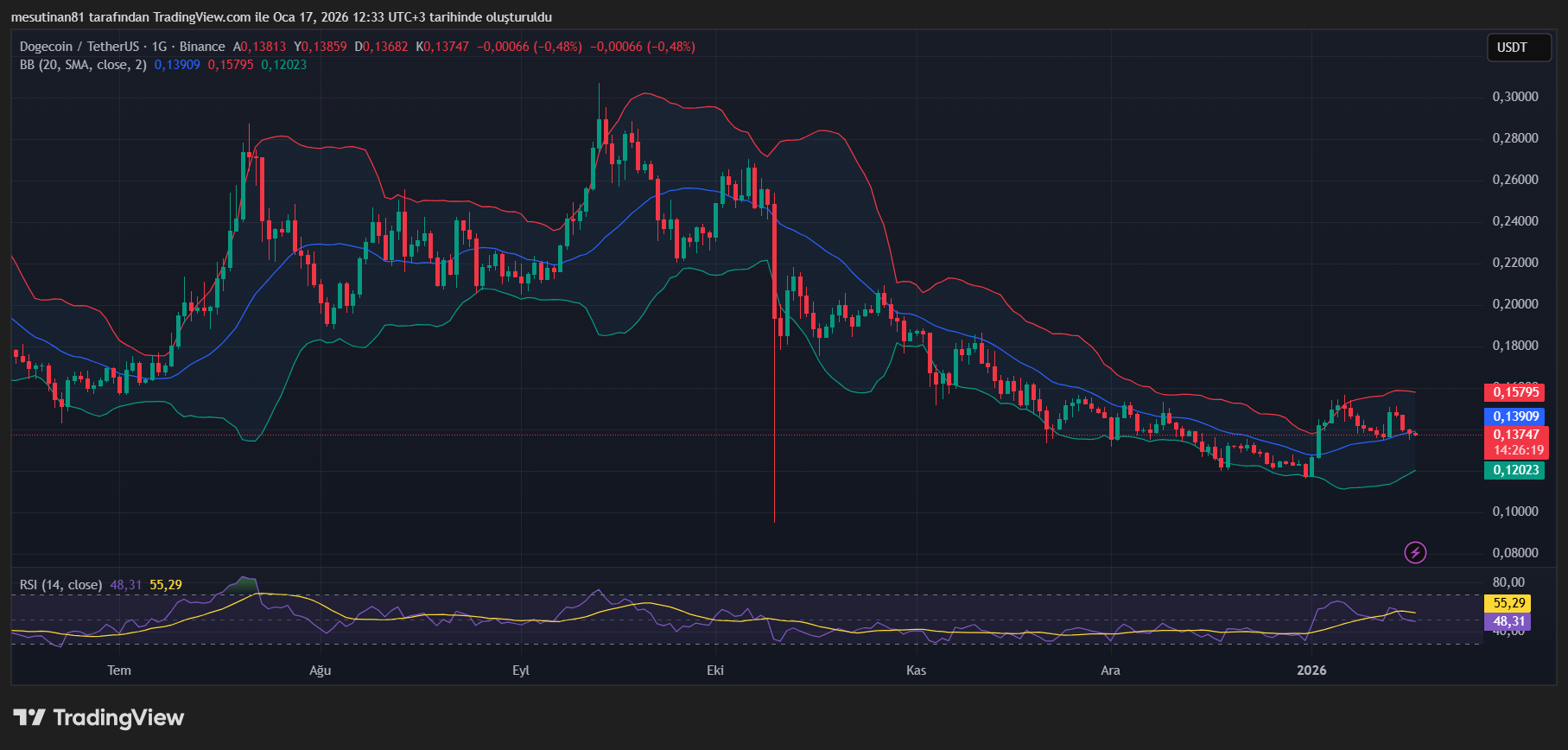The image size is (1568, 750).
Task: Select yellow 55,29 RSI axis tag
Action: coord(1508,603)
